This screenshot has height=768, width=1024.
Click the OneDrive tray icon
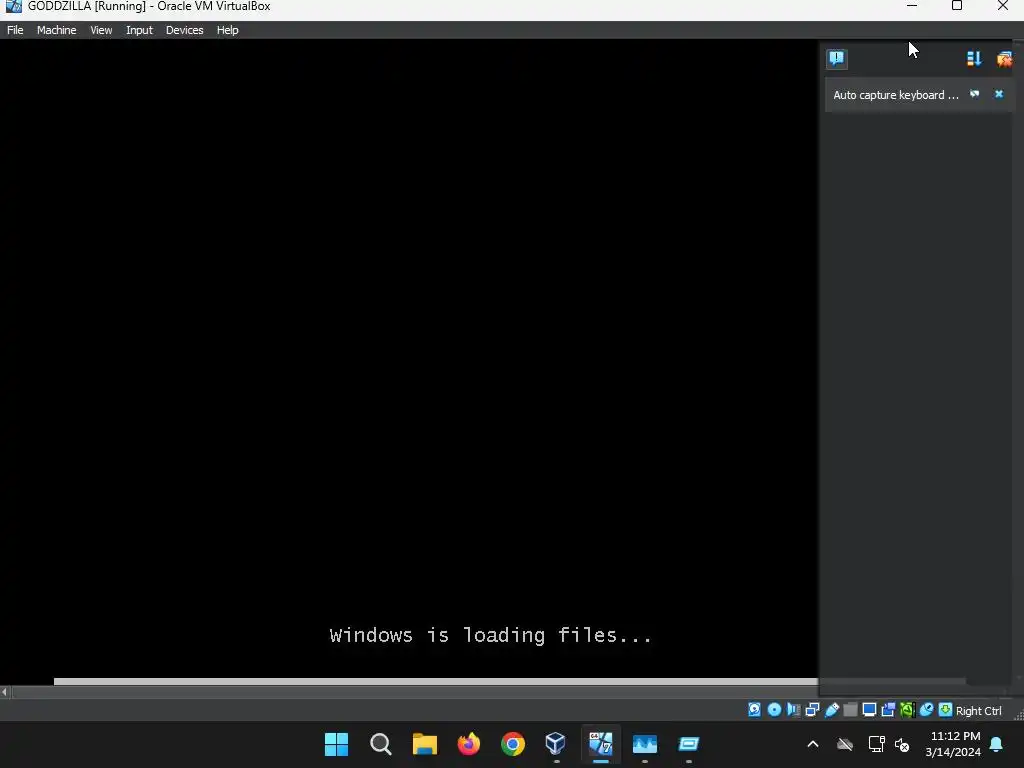pos(845,744)
